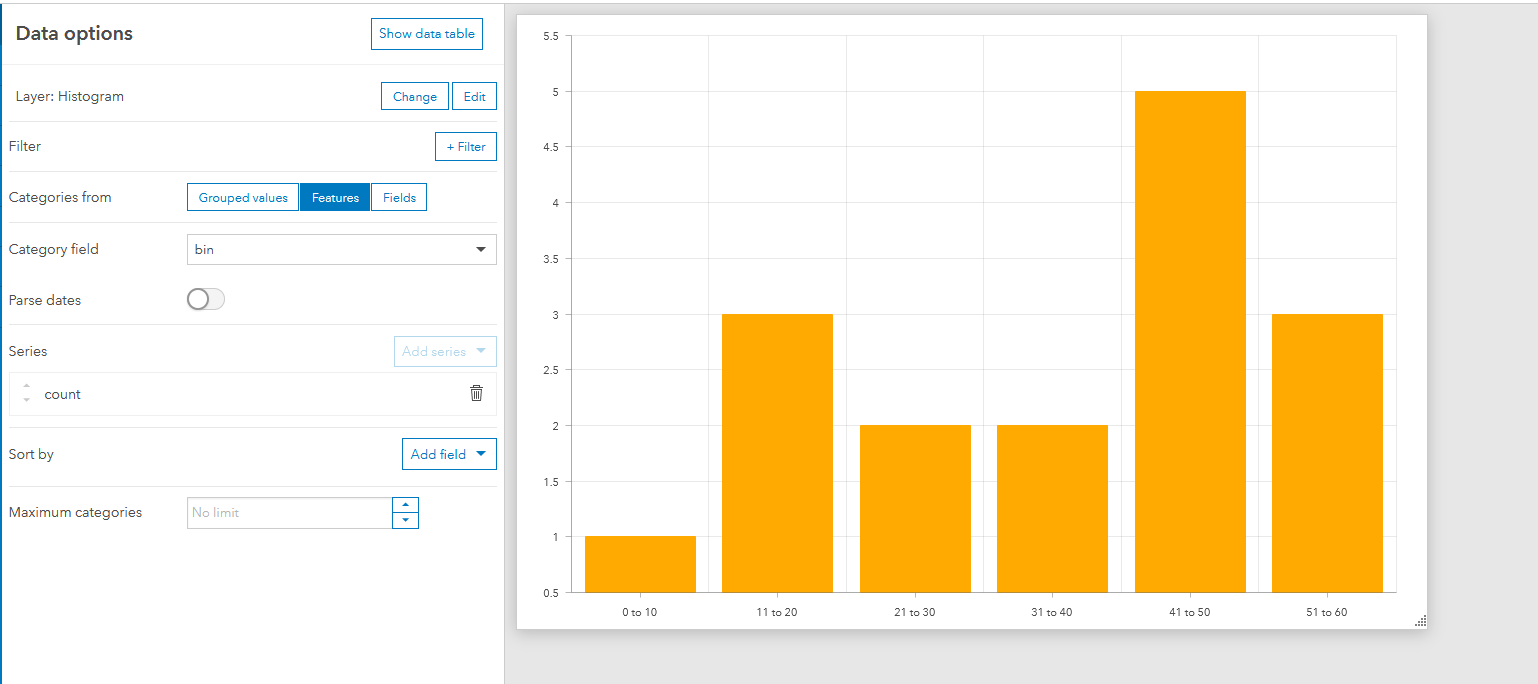Enable the Parse dates toggle
The width and height of the screenshot is (1538, 684).
[x=205, y=299]
